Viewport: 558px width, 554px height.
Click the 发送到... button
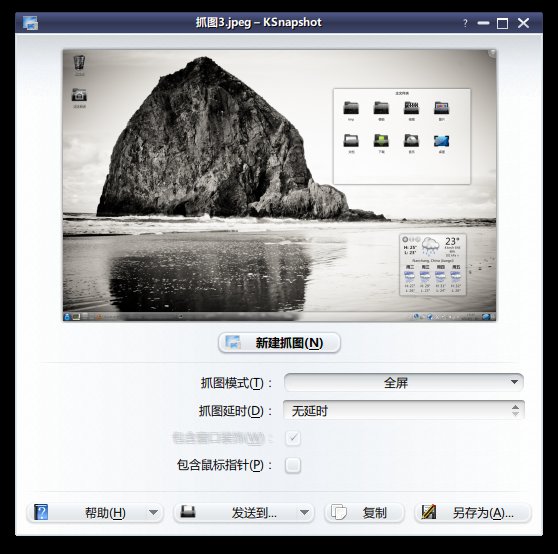pos(243,513)
